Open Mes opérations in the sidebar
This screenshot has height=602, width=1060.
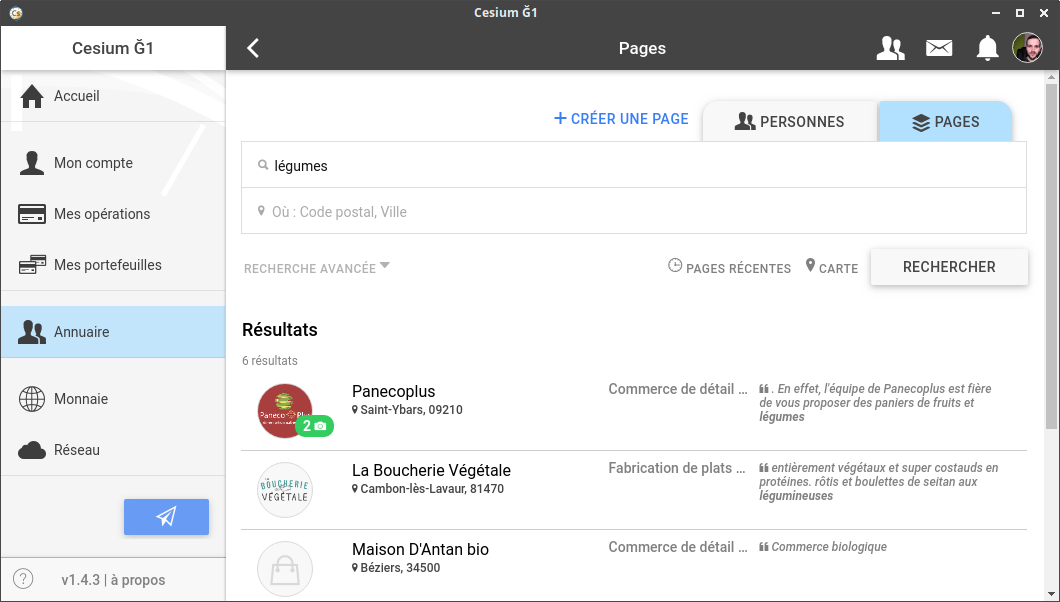click(x=113, y=214)
